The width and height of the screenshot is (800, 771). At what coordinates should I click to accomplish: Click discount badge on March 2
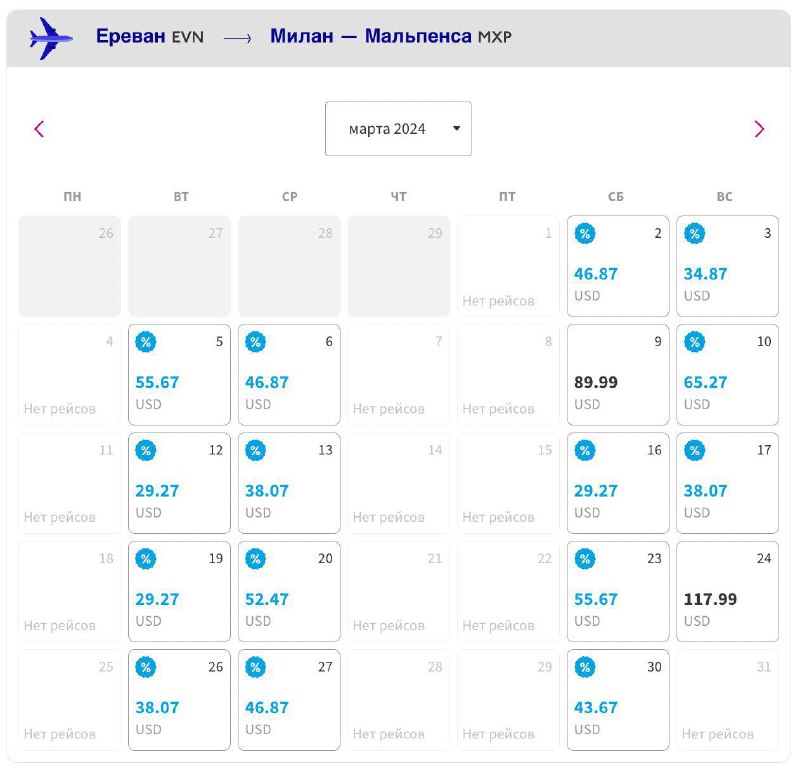point(585,234)
